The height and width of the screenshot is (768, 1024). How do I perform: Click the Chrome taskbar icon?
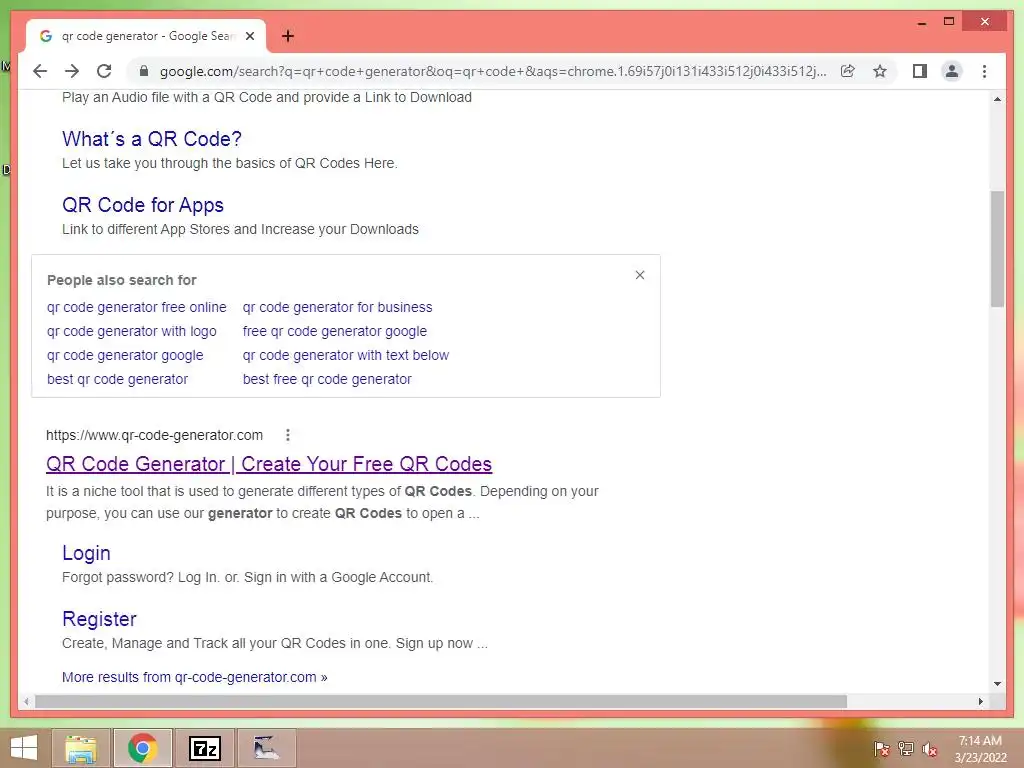(142, 748)
